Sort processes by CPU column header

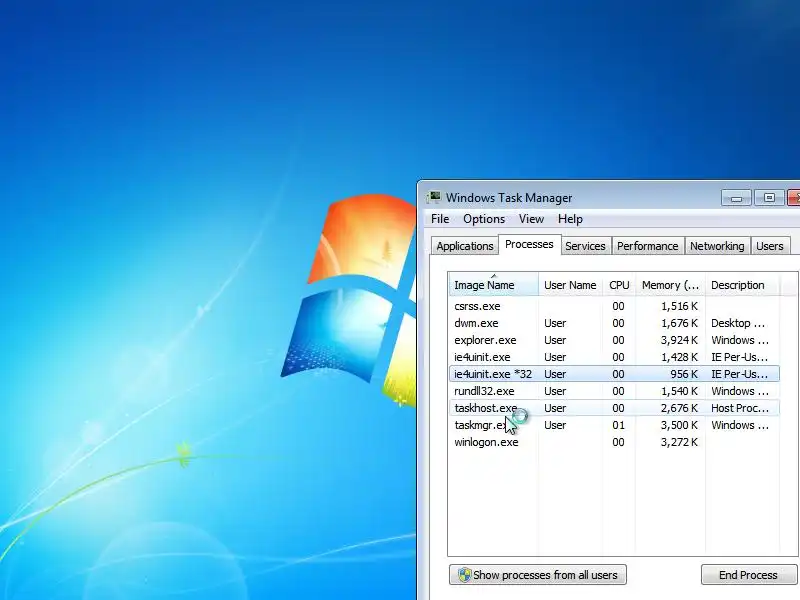(x=619, y=285)
